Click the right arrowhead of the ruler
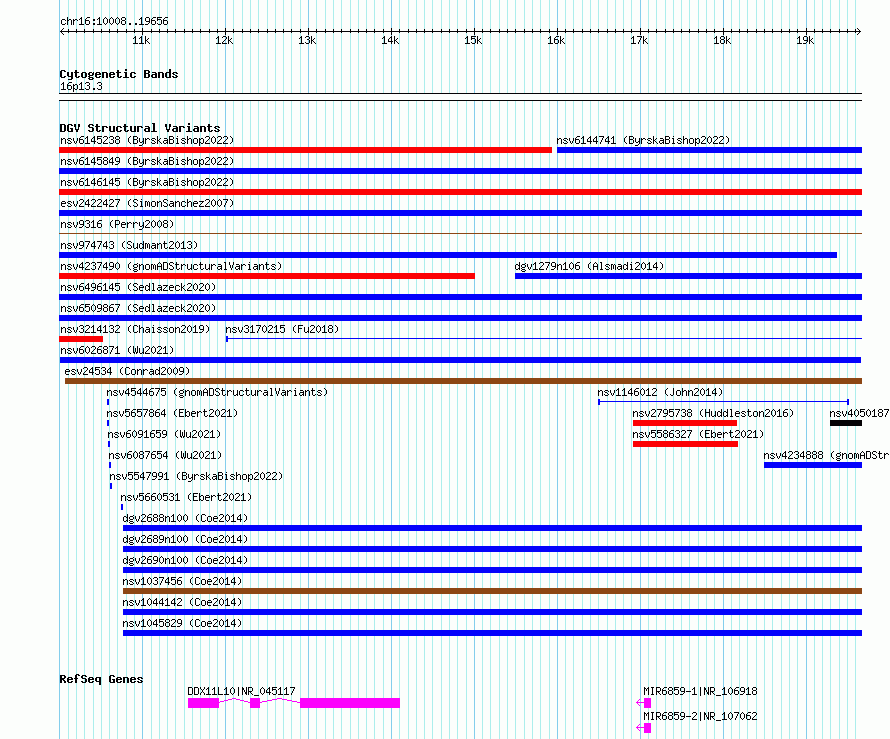 coord(859,32)
